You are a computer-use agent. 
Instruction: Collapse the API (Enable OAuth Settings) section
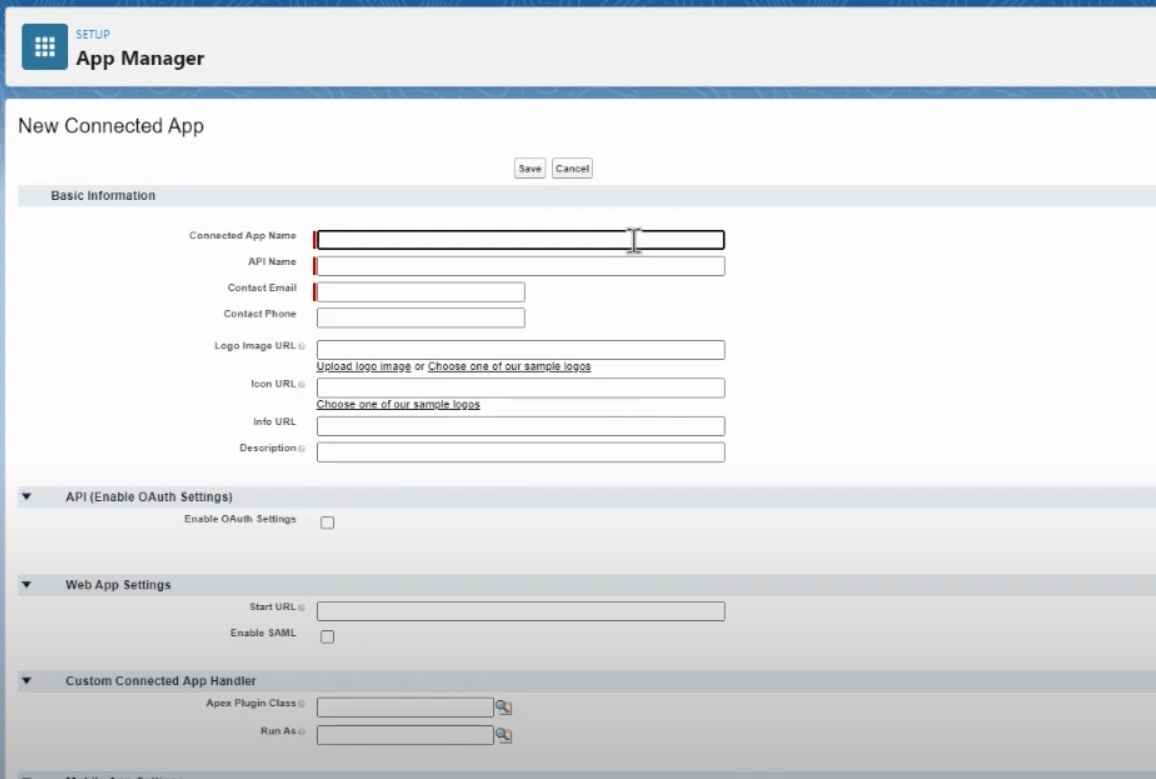click(x=27, y=497)
